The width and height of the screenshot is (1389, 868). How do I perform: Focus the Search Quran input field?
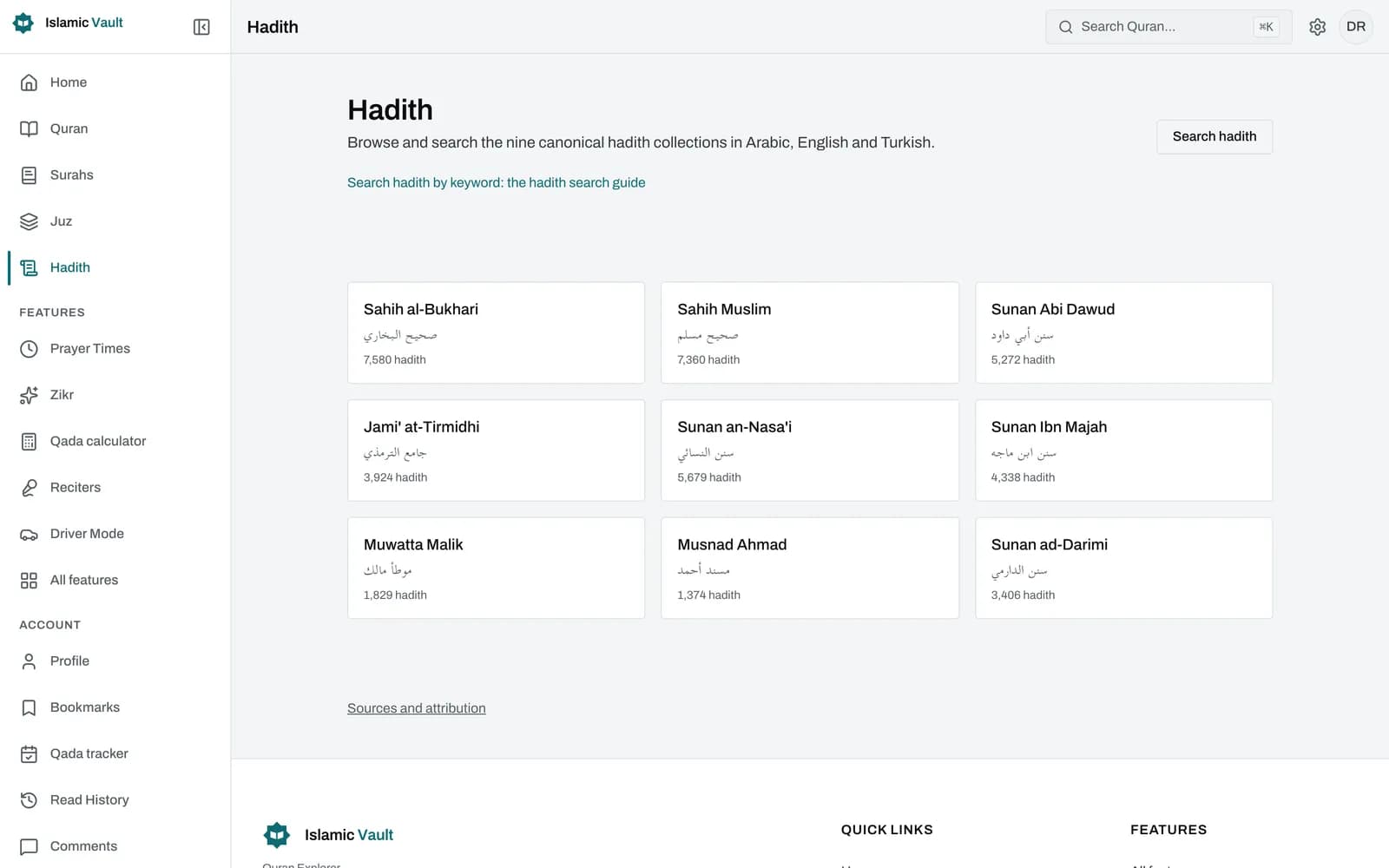coord(1168,27)
